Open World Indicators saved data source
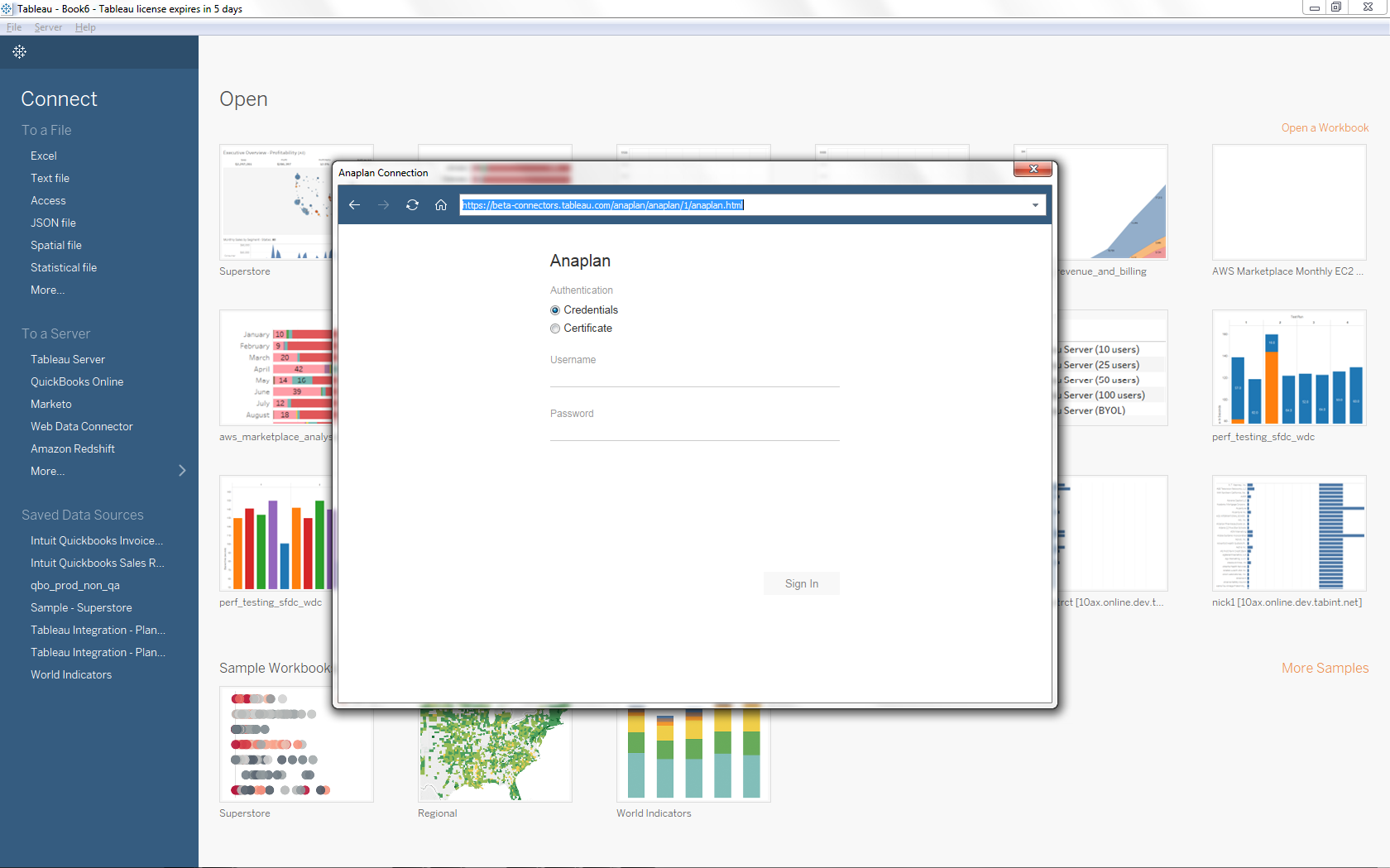Viewport: 1390px width, 868px height. click(x=71, y=674)
